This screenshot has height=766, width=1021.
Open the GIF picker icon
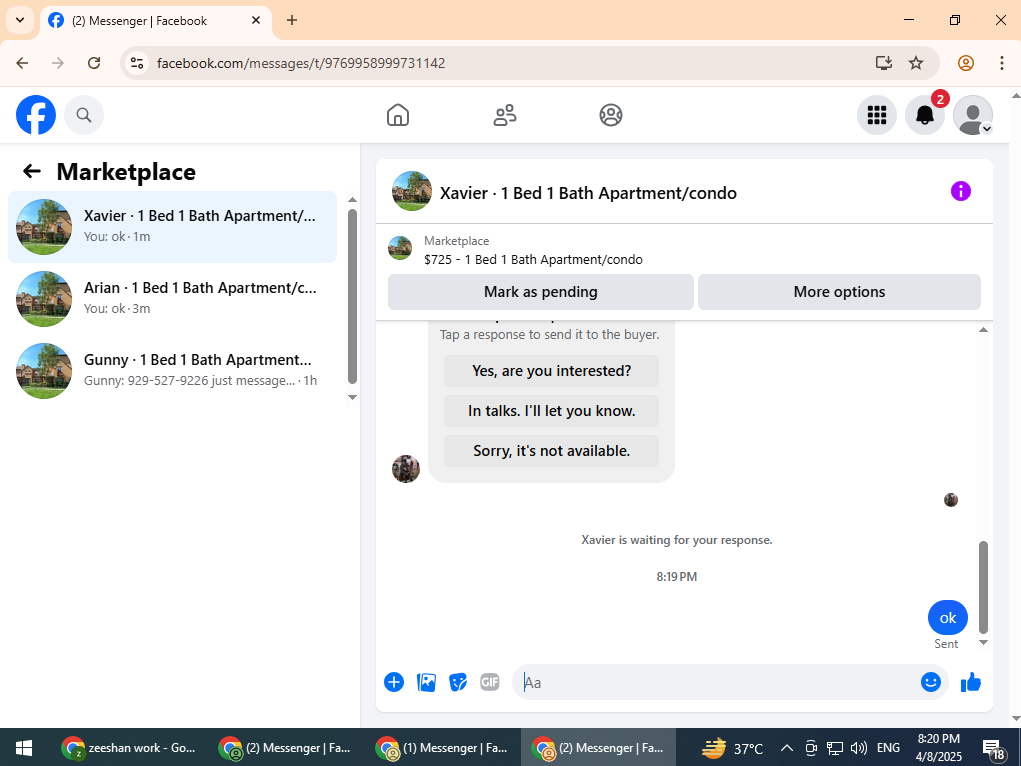[x=490, y=682]
